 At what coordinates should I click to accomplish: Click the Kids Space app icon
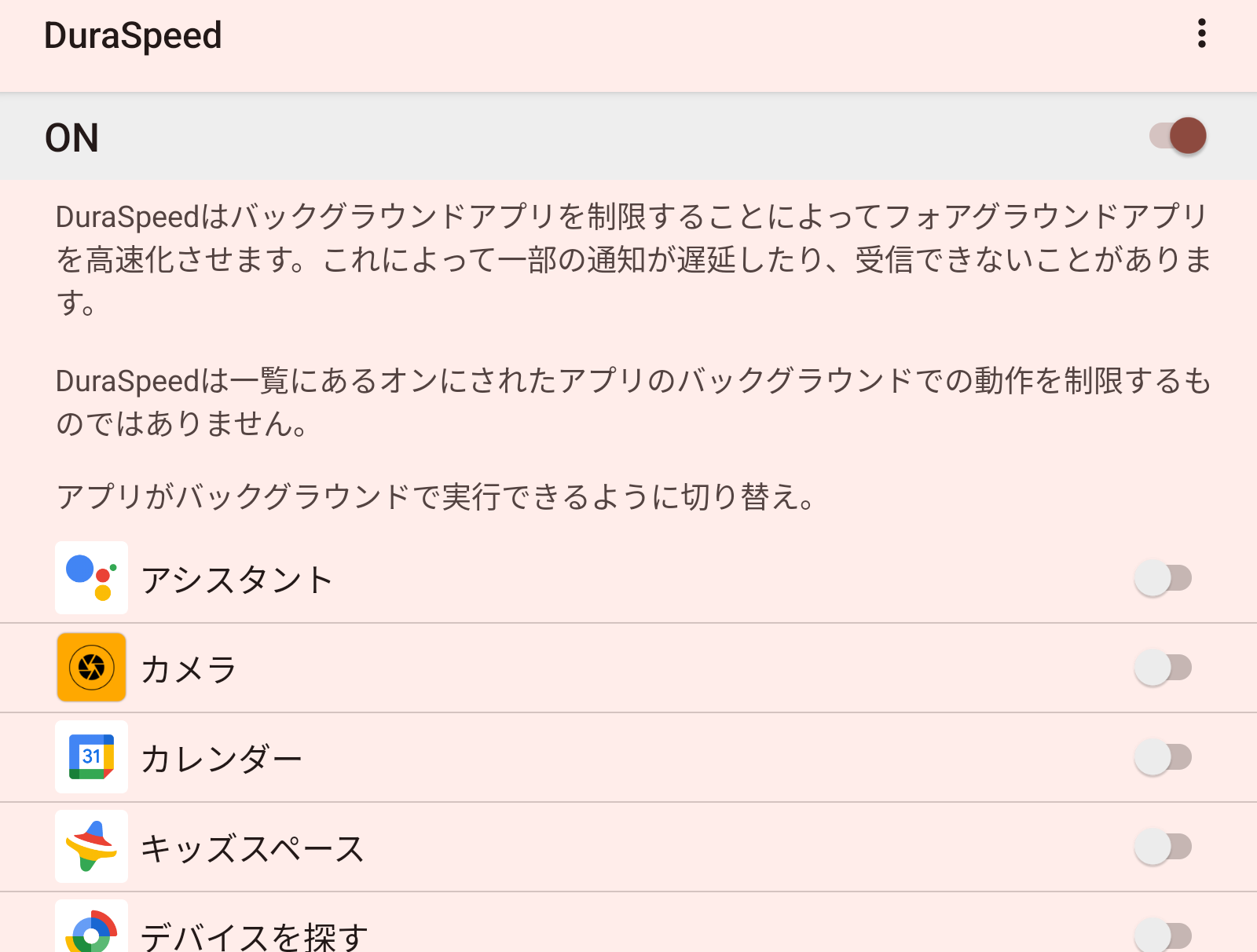tap(91, 847)
